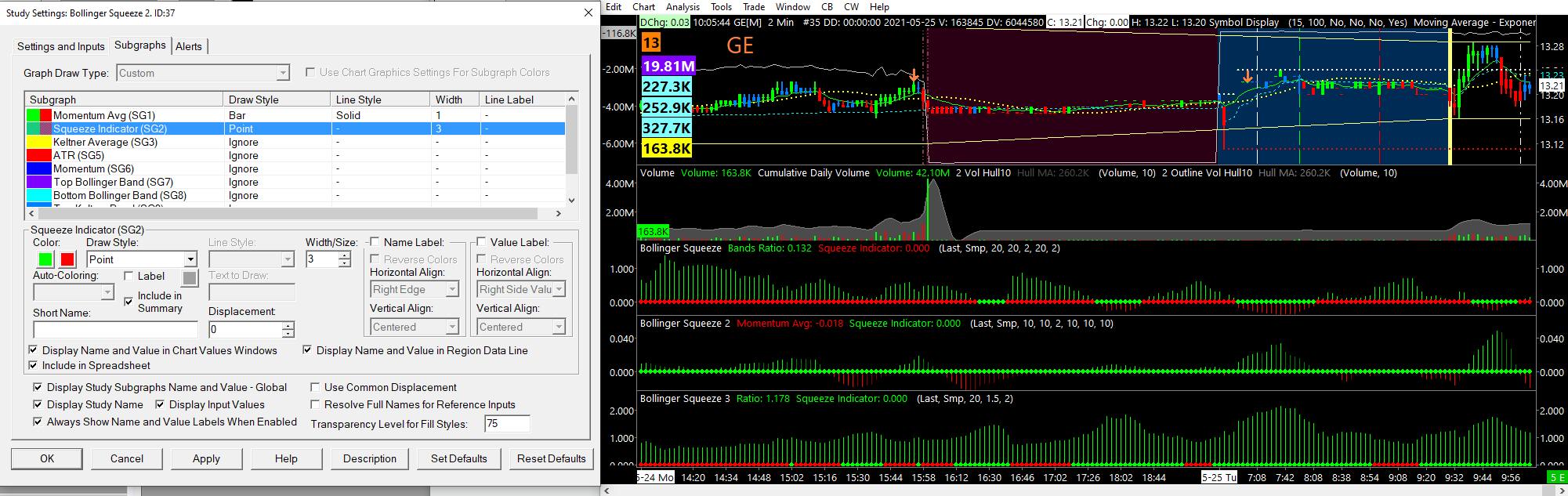
Task: Open the Graph Draw Type dropdown
Action: [x=283, y=73]
